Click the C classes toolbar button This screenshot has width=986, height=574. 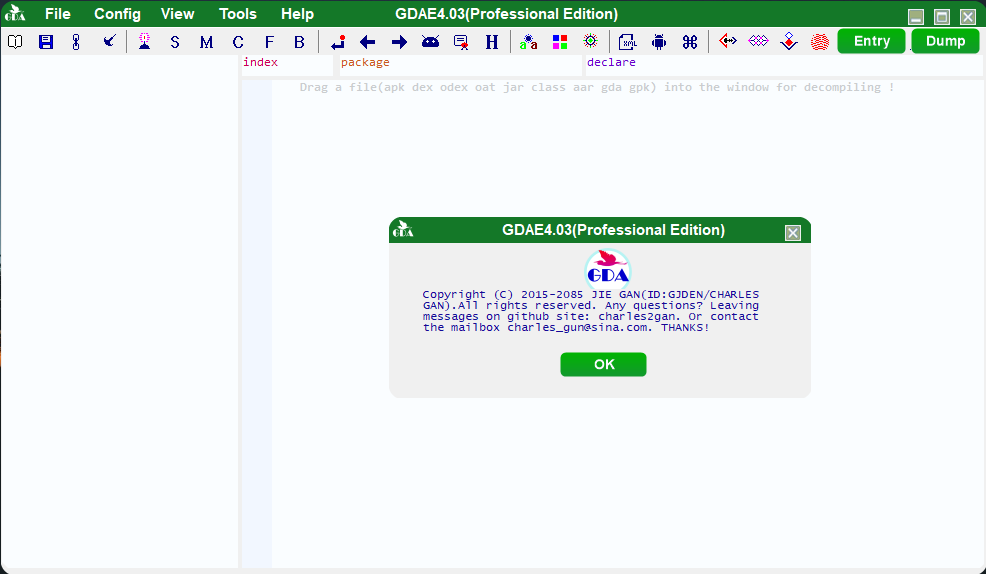click(x=238, y=42)
